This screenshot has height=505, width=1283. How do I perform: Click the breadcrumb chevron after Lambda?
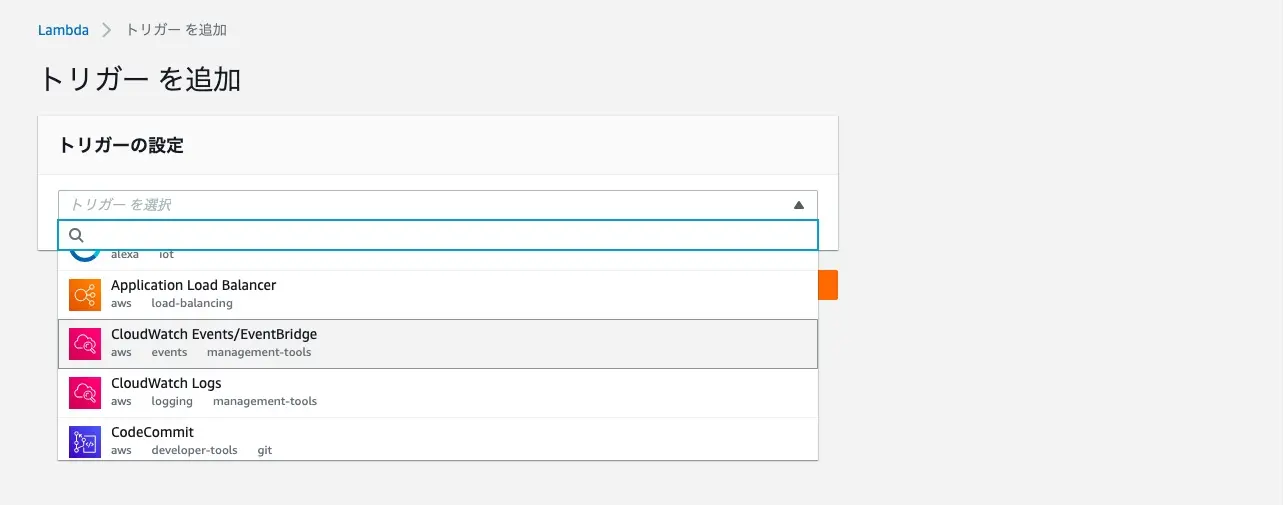pyautogui.click(x=107, y=30)
